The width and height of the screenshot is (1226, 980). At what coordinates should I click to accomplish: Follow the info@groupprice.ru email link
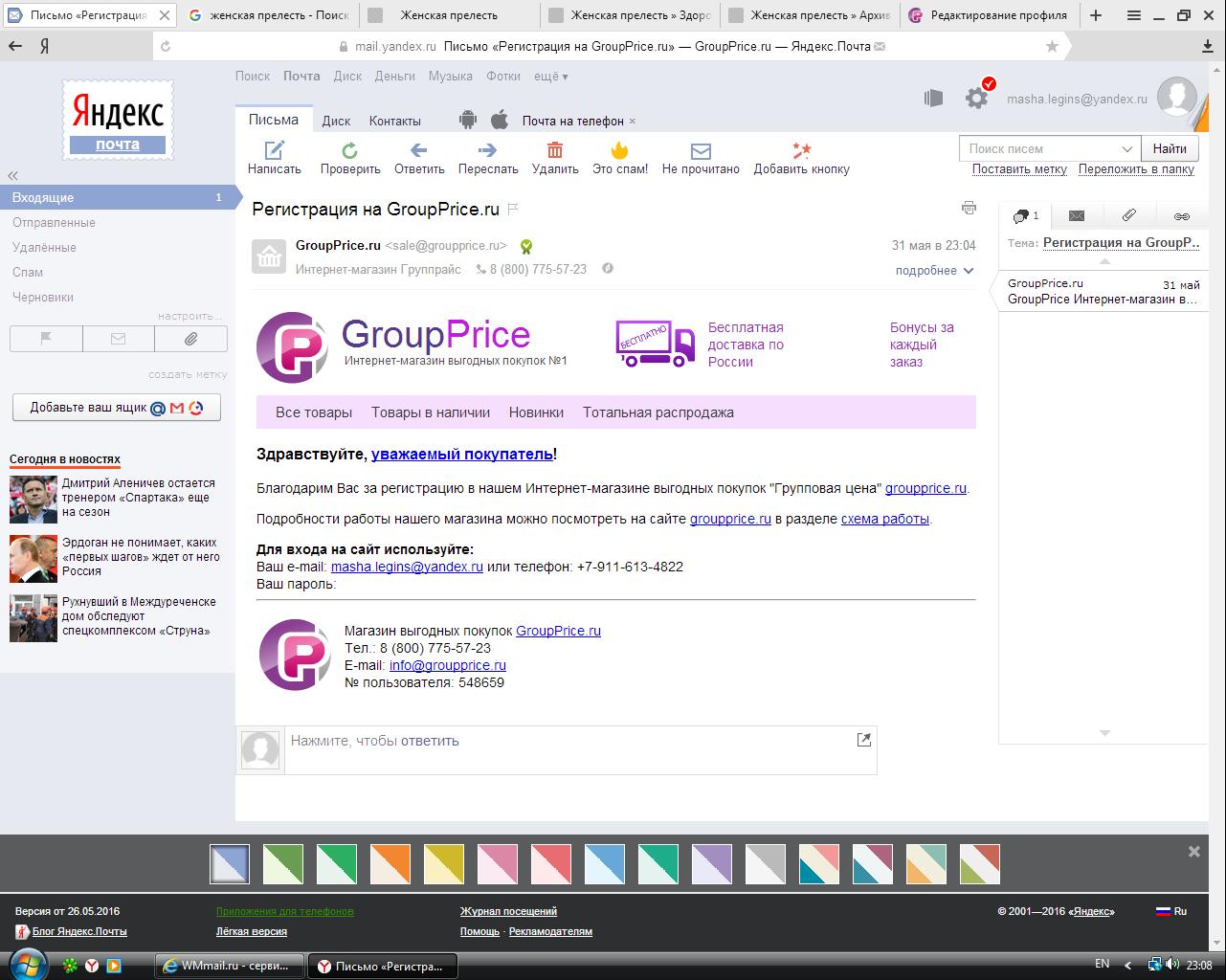tap(448, 665)
